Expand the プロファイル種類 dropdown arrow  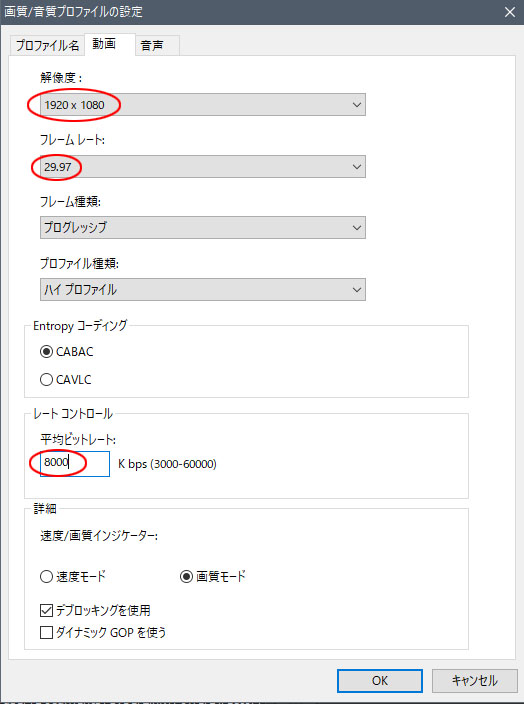tap(357, 290)
